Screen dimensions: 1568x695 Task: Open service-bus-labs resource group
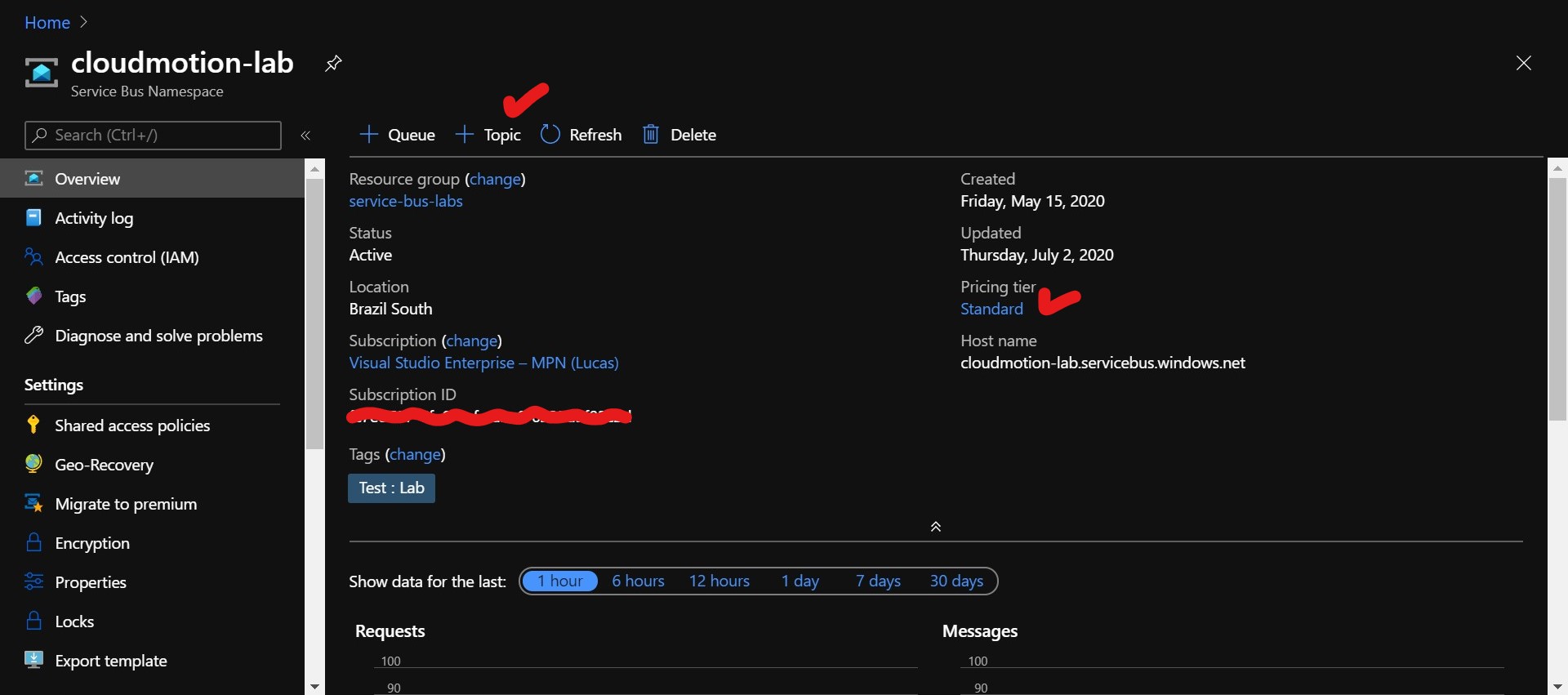pos(406,201)
